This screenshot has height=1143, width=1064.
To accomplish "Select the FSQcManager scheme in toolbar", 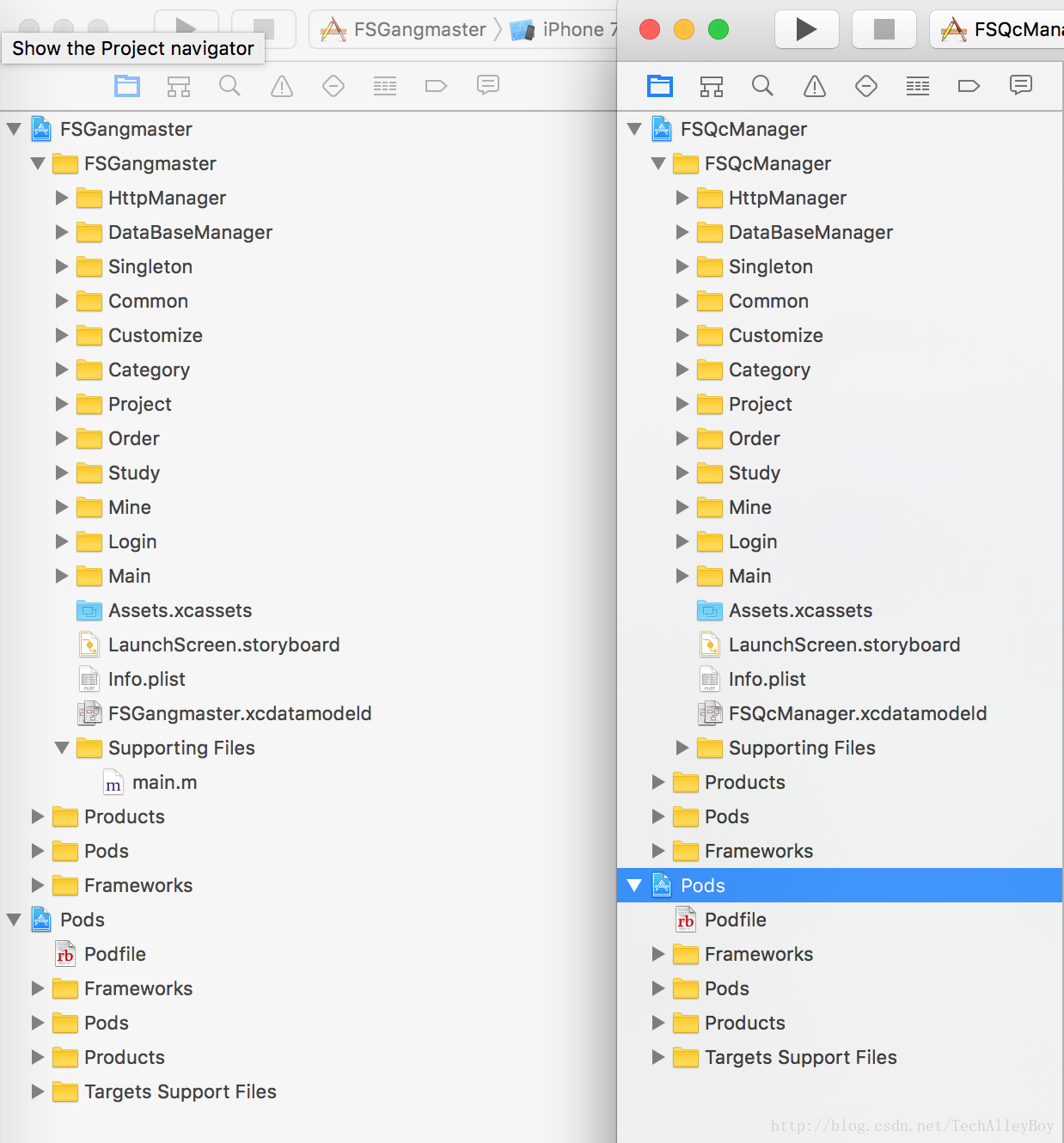I will (1001, 30).
